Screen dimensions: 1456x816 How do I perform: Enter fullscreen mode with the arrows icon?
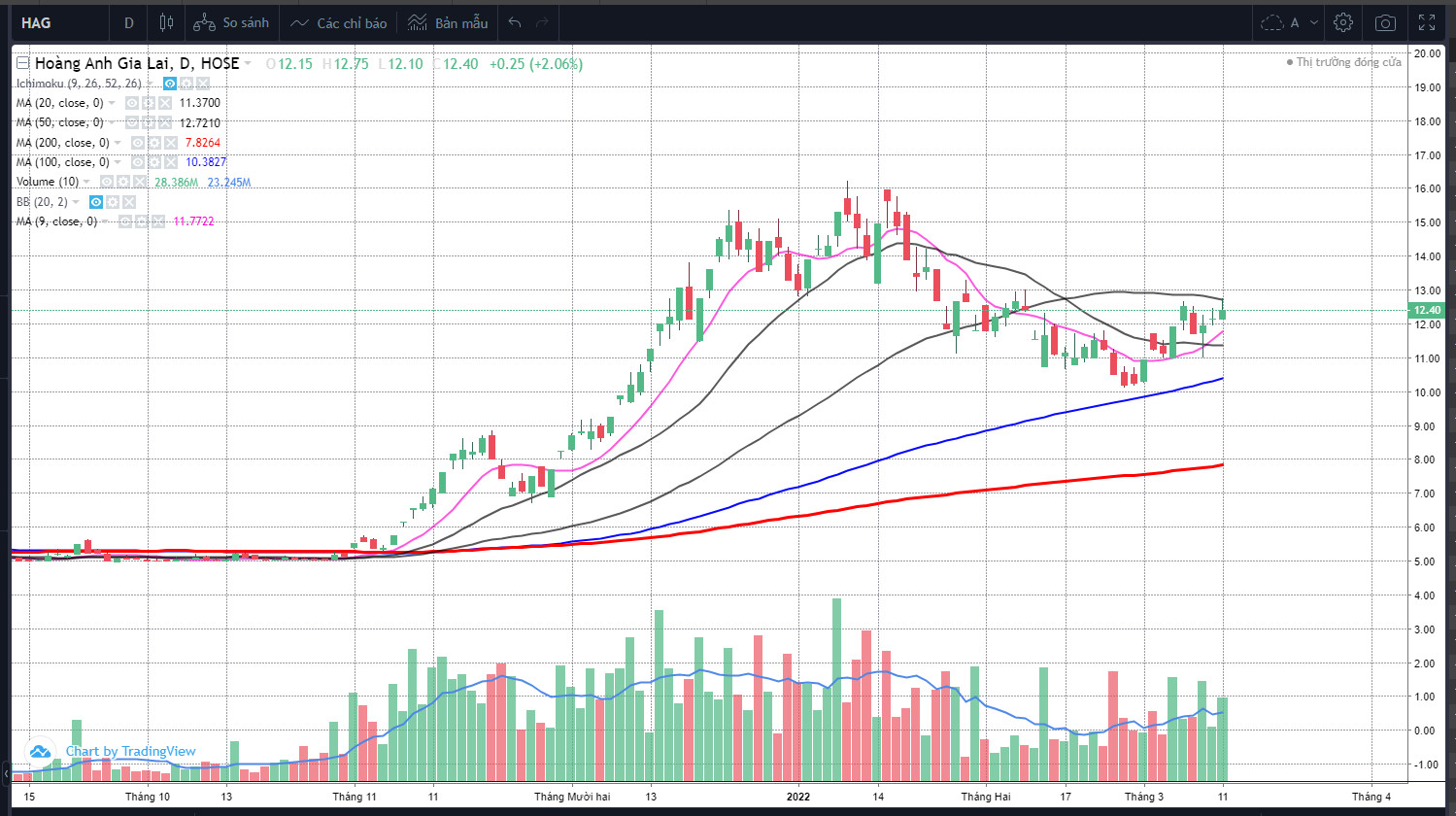click(1427, 22)
